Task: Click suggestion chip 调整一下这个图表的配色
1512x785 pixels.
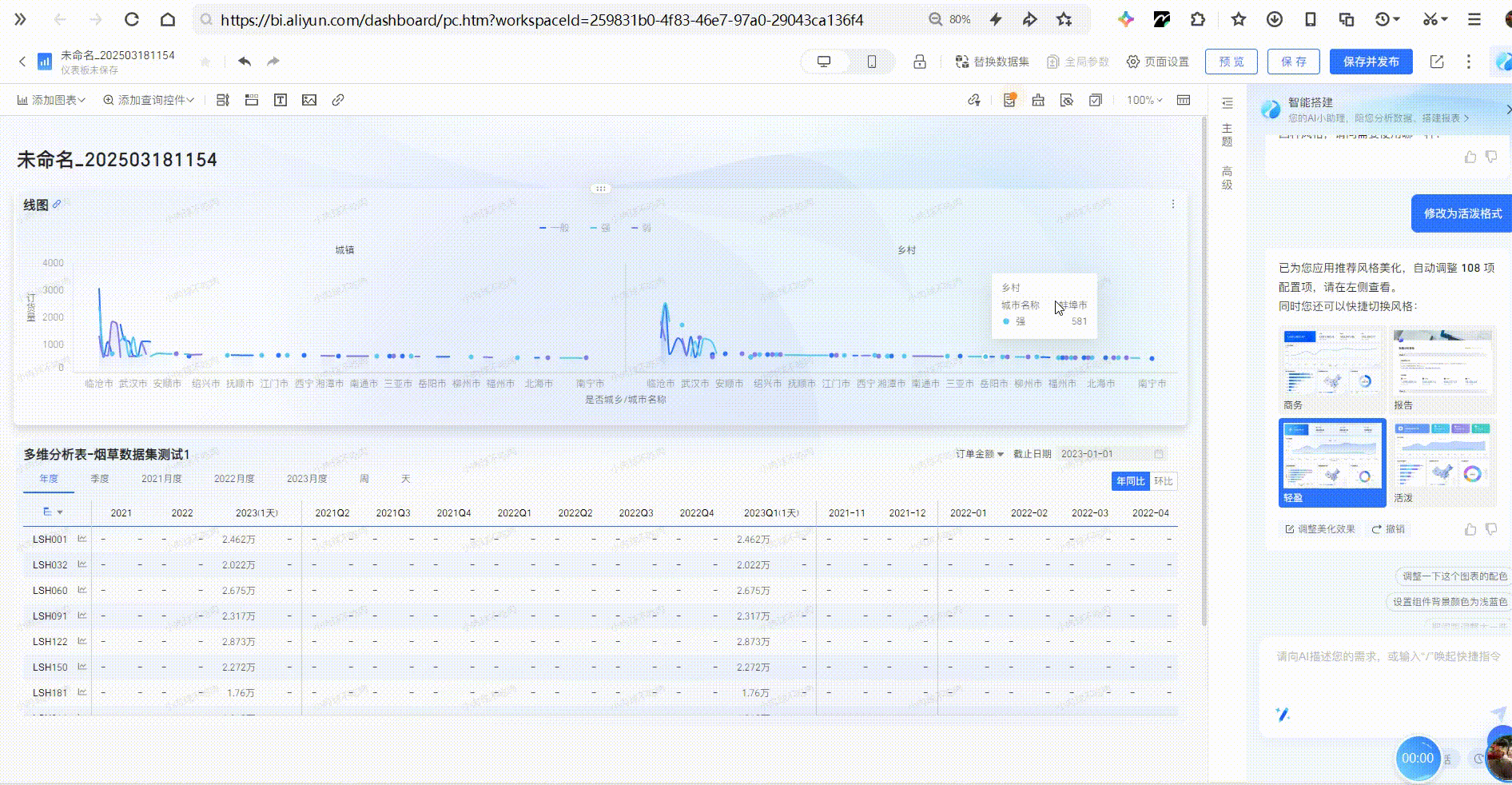Action: click(x=1454, y=576)
